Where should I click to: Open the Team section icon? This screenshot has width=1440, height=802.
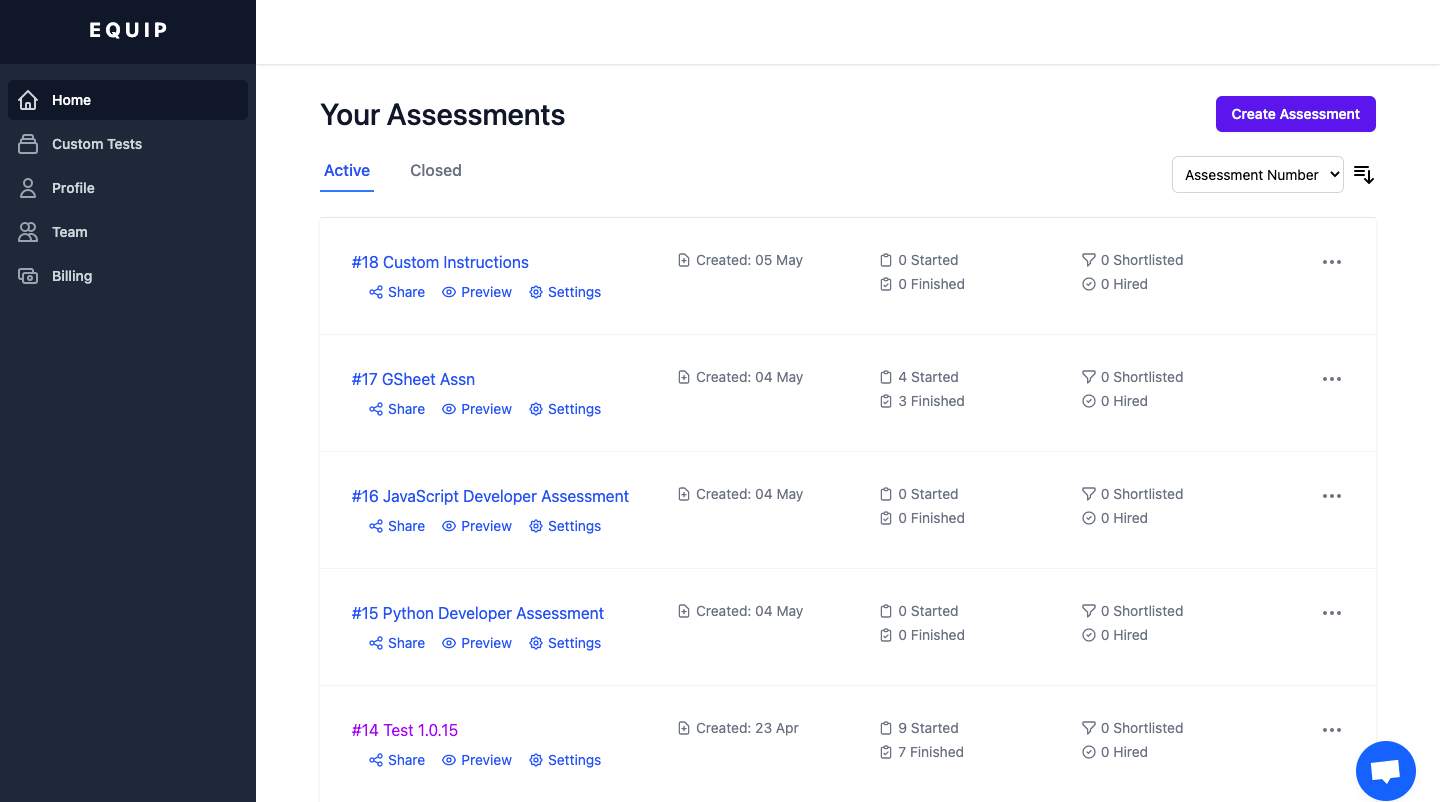28,232
